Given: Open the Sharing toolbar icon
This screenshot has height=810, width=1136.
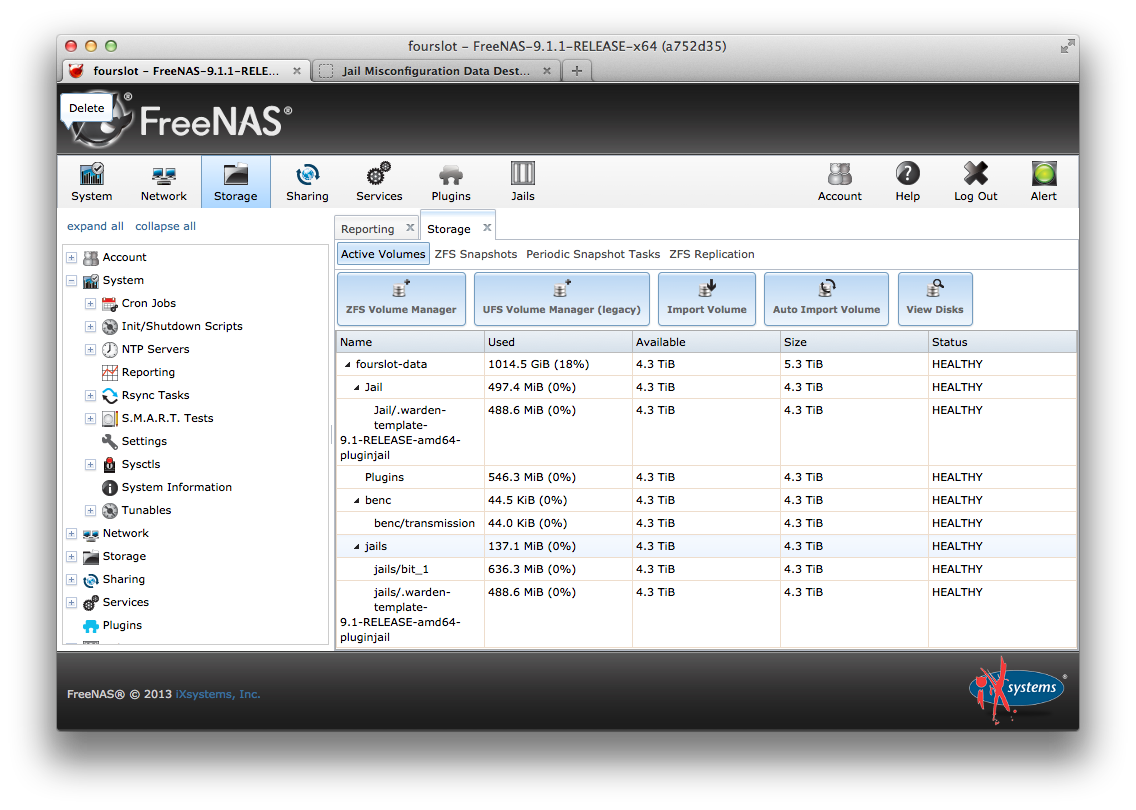Looking at the screenshot, I should click(307, 181).
